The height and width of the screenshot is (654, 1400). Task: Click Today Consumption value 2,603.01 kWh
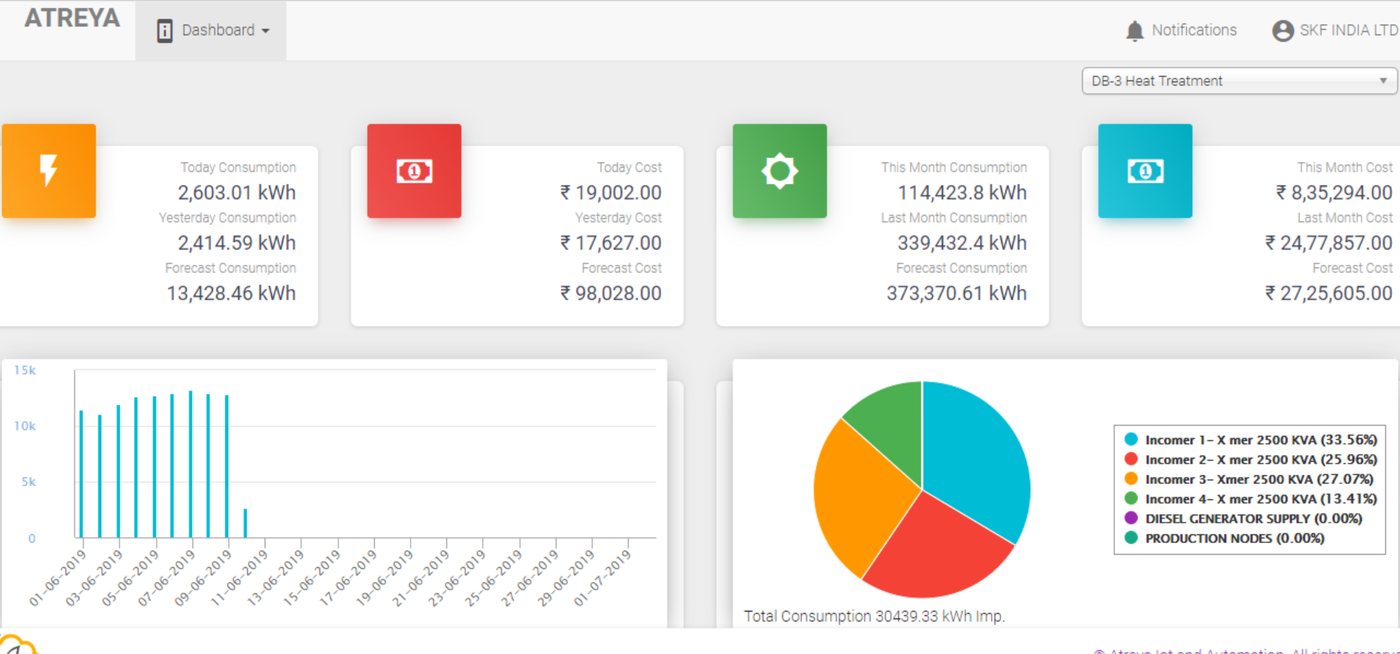(237, 192)
